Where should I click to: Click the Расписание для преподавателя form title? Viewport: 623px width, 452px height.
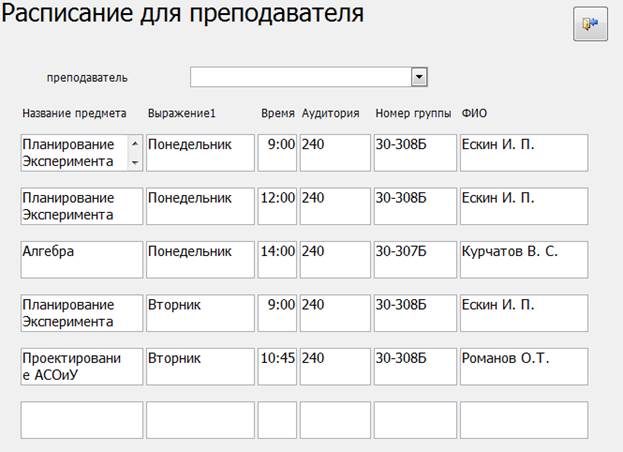pyautogui.click(x=182, y=16)
